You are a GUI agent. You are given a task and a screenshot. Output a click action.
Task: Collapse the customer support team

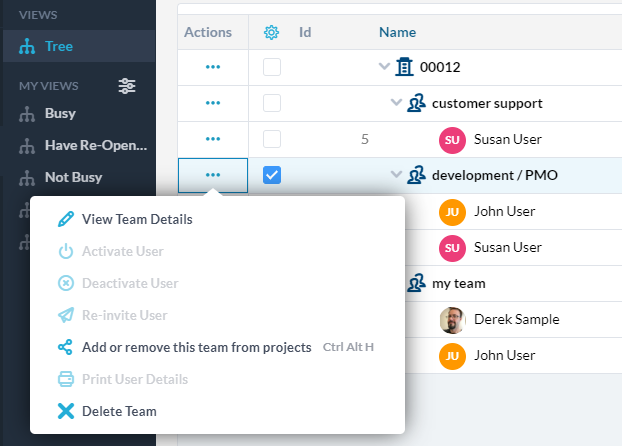tap(397, 103)
